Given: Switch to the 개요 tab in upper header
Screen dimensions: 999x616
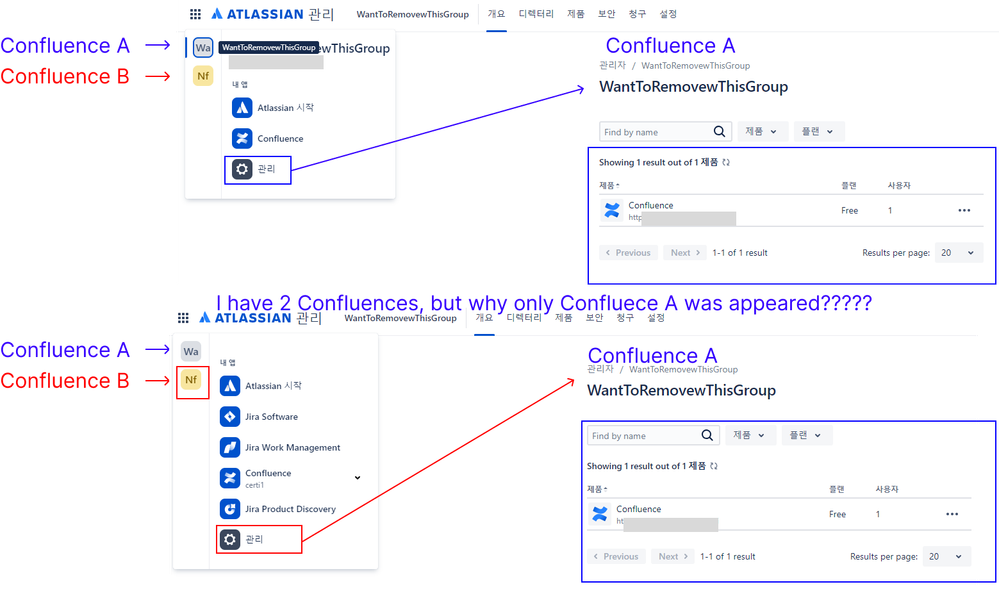Looking at the screenshot, I should coord(496,14).
